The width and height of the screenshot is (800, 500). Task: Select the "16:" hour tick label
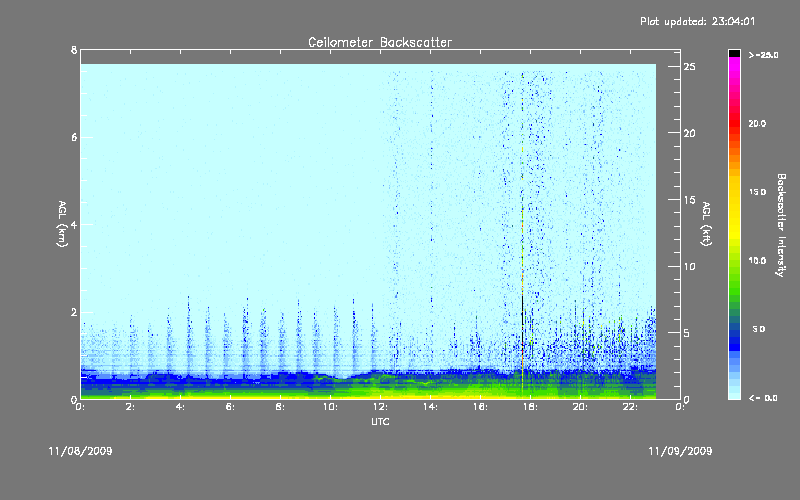tap(481, 407)
